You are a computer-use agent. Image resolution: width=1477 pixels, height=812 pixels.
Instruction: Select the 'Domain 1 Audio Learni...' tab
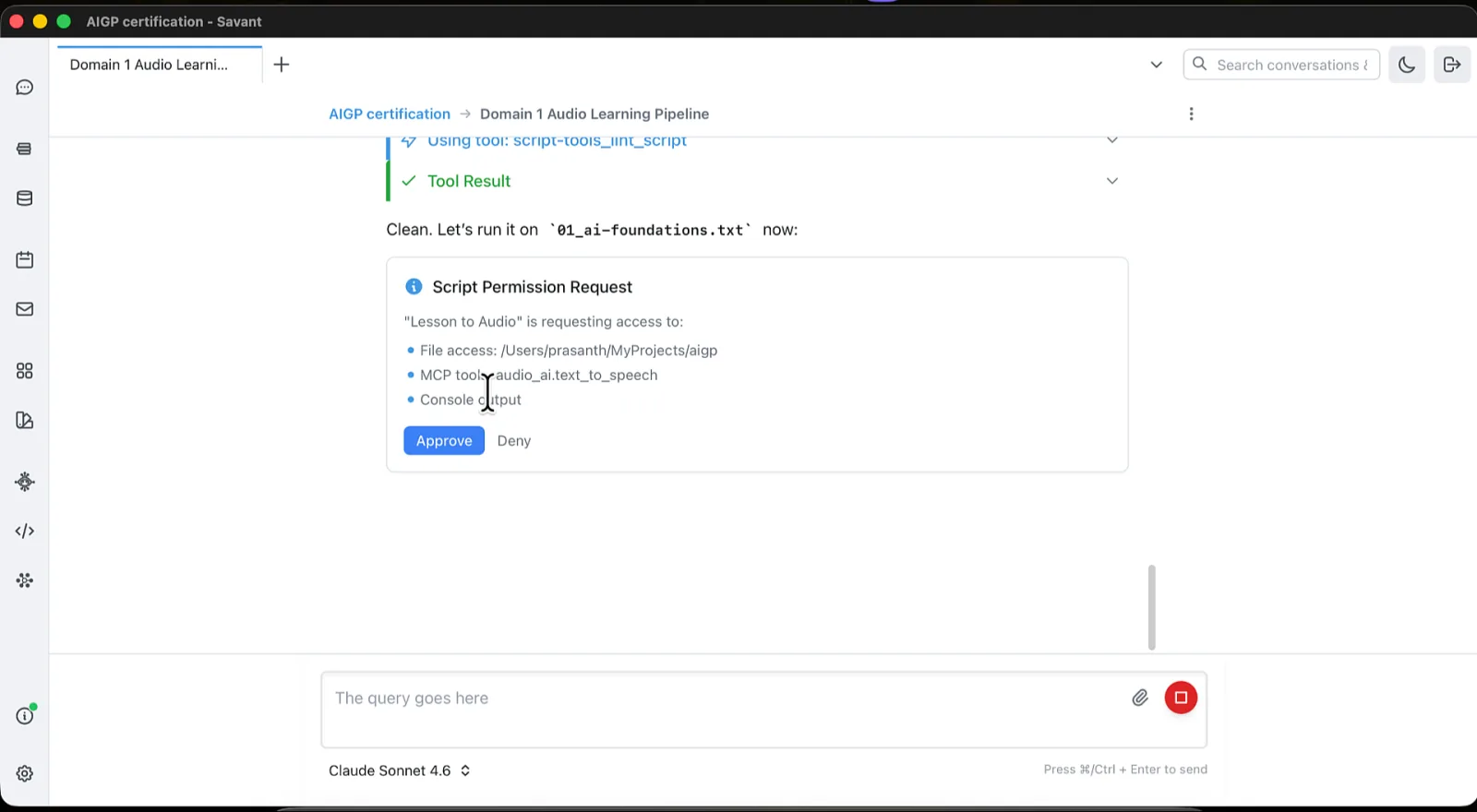160,65
